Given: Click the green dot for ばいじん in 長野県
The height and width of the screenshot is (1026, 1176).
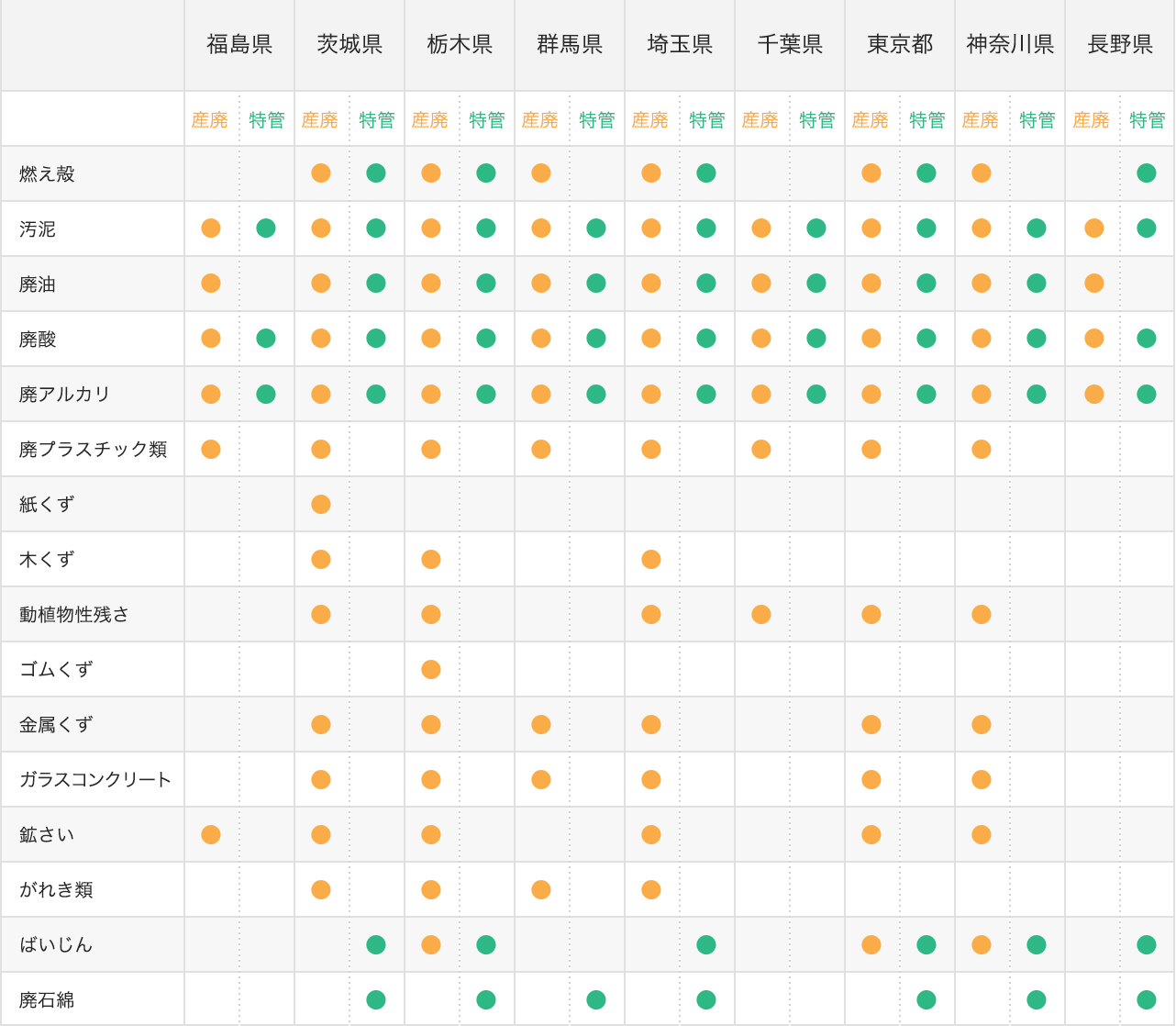Looking at the screenshot, I should pos(1147,944).
